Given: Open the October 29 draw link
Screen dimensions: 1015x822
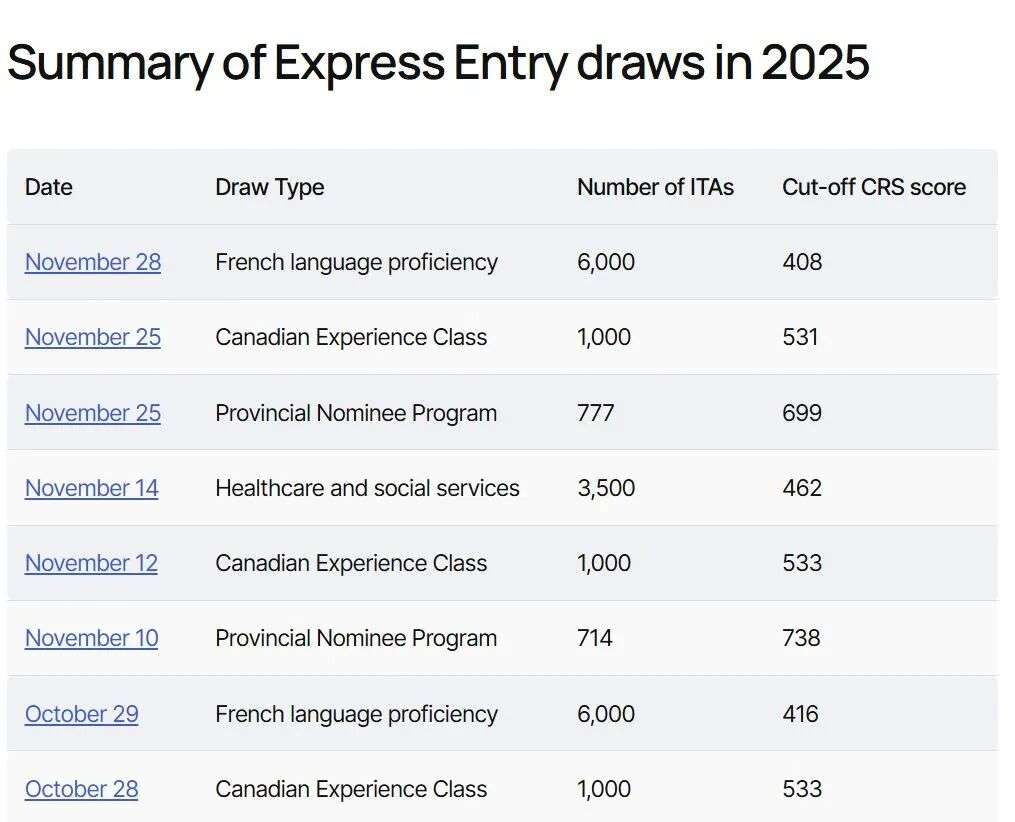Looking at the screenshot, I should 81,714.
